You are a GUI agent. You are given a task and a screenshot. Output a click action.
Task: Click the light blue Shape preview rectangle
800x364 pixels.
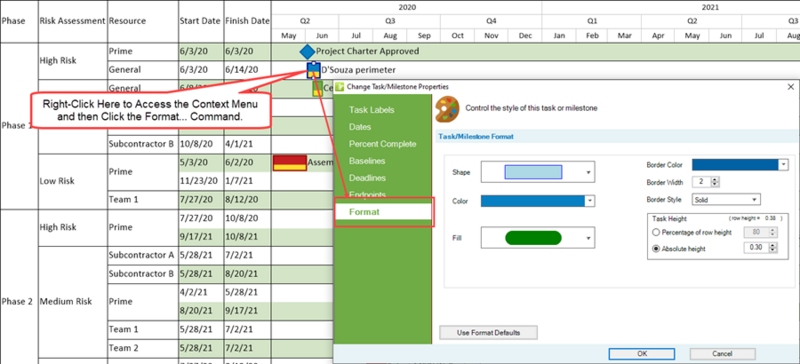(533, 172)
